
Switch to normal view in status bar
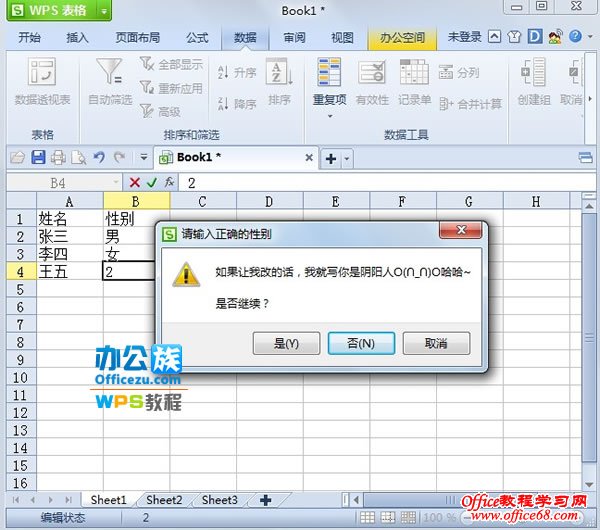click(x=367, y=518)
